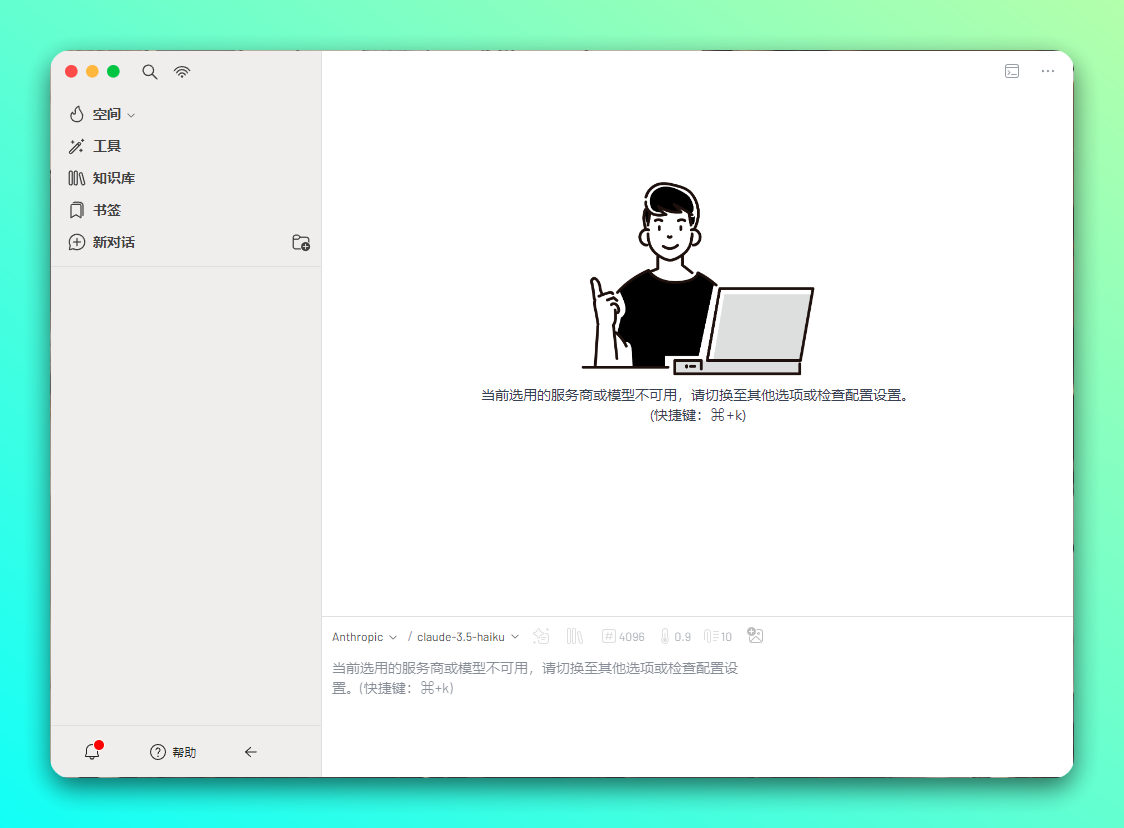Screen dimensions: 1124x828
Task: Close the window with red button
Action: pos(71,71)
